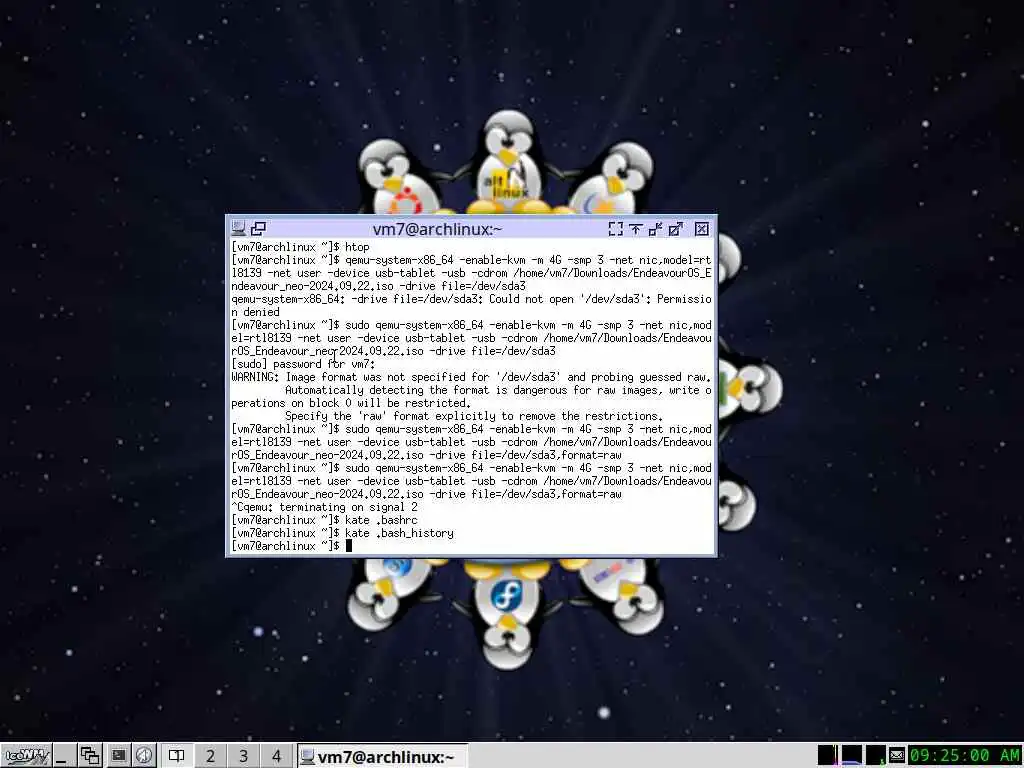
Task: Switch to workspace 4
Action: (276, 756)
